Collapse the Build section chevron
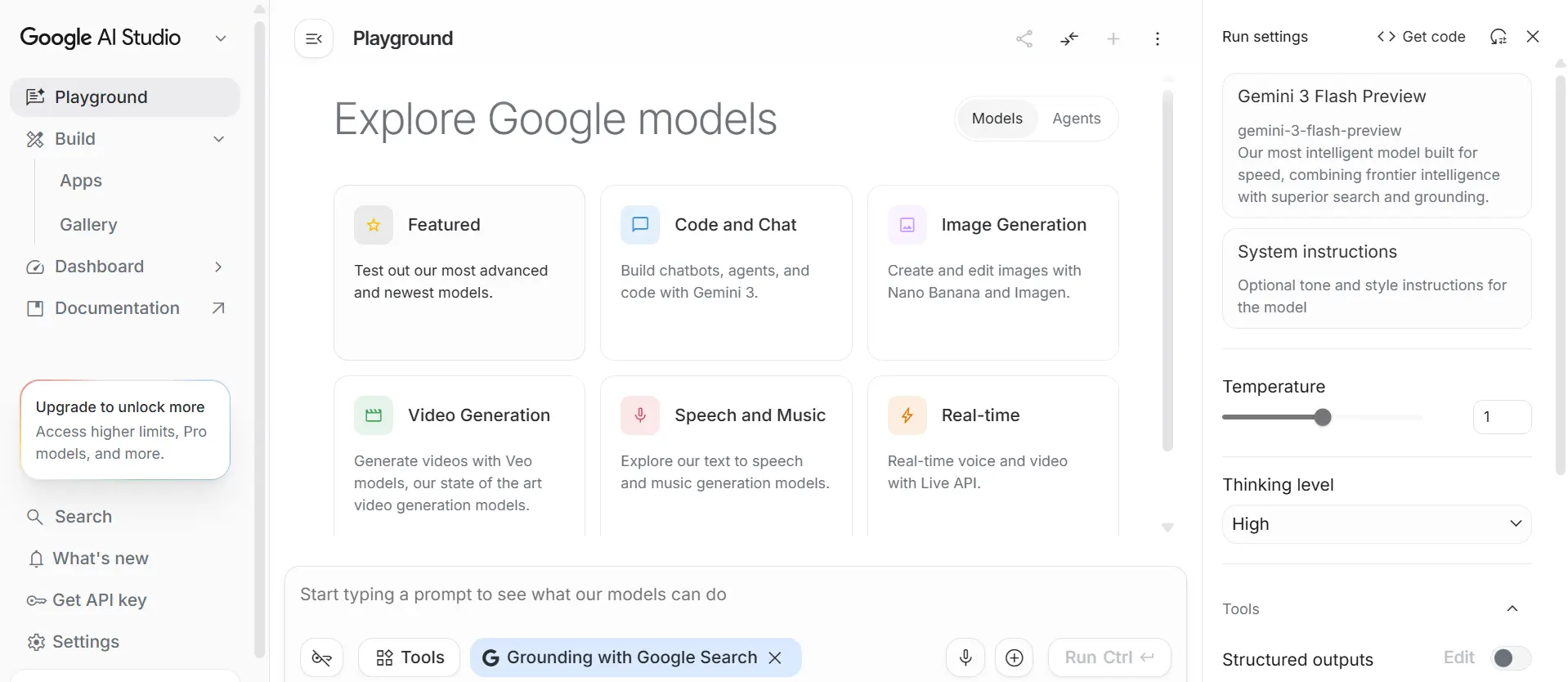Screen dimensions: 1568x682 tap(218, 139)
